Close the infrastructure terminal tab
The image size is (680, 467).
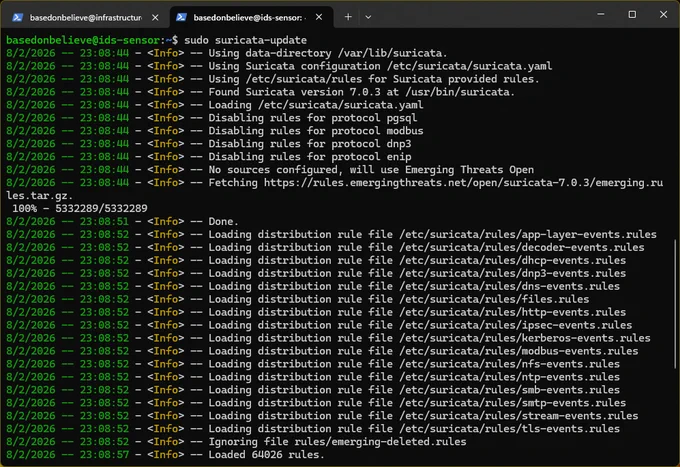[x=155, y=17]
